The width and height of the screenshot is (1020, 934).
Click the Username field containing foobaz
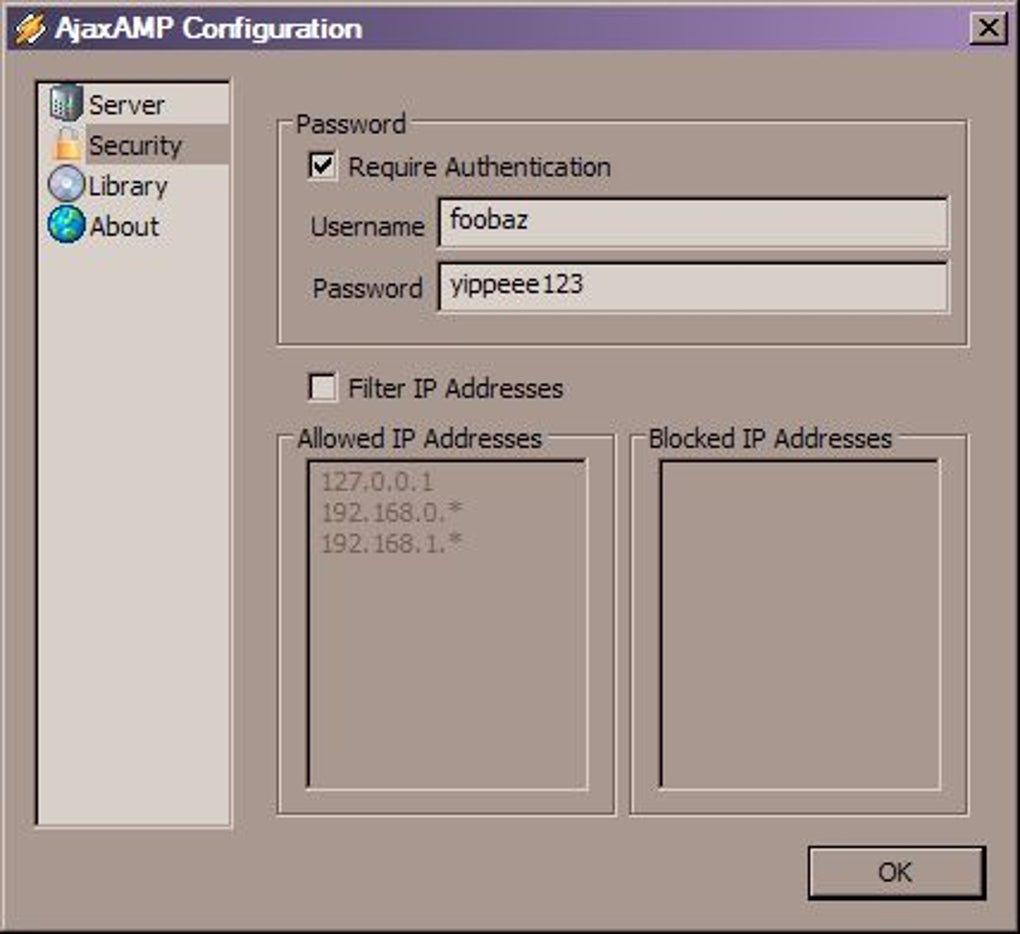pos(693,223)
